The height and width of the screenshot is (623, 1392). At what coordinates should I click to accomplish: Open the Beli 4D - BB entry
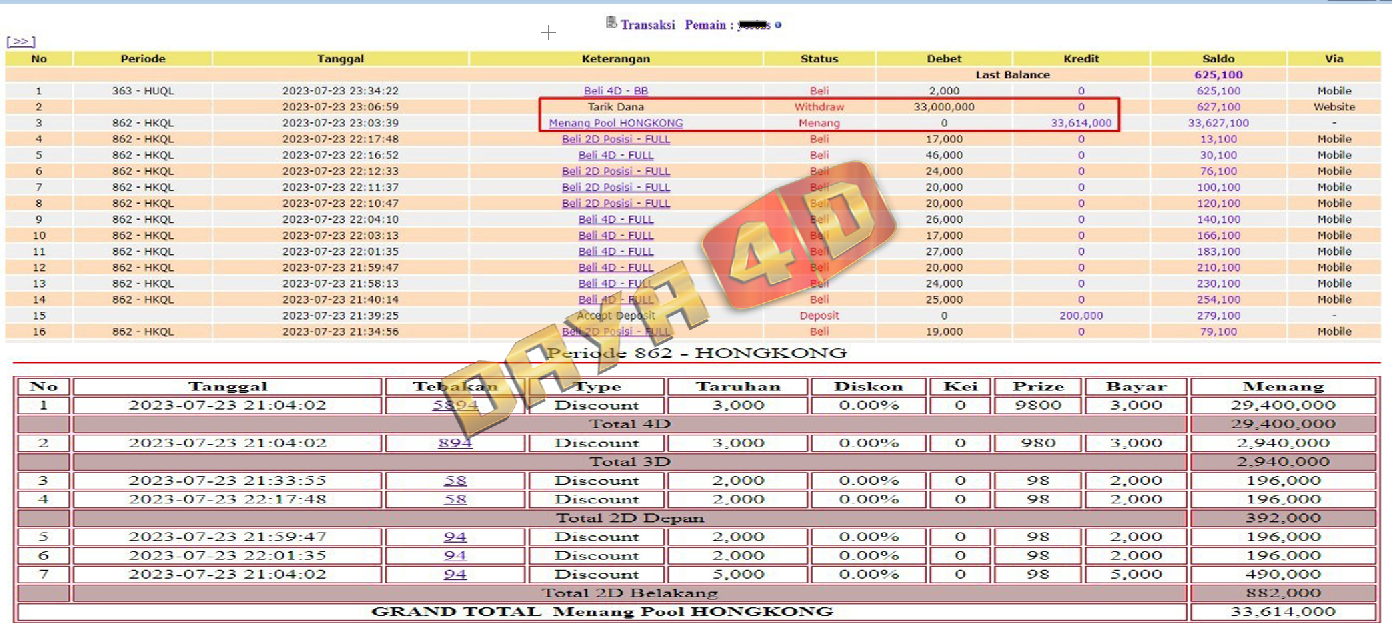pos(616,91)
